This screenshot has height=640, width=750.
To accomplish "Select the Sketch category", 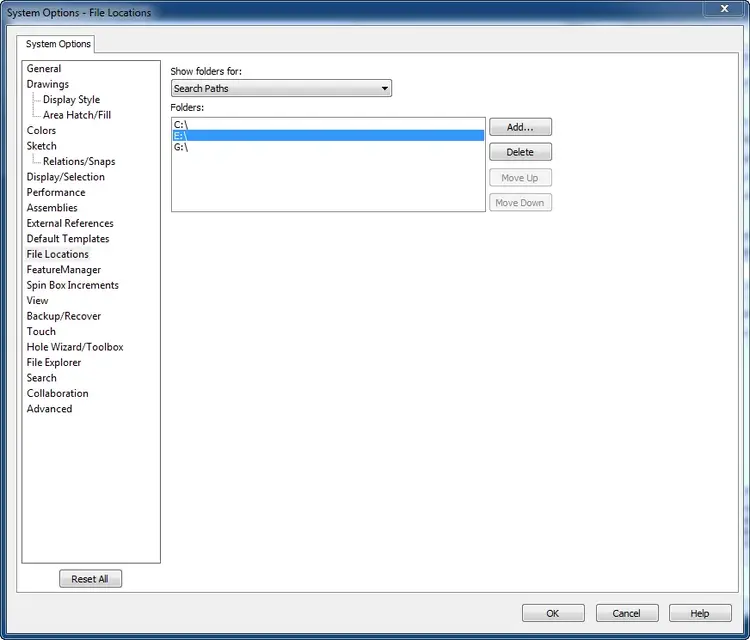I will point(41,146).
